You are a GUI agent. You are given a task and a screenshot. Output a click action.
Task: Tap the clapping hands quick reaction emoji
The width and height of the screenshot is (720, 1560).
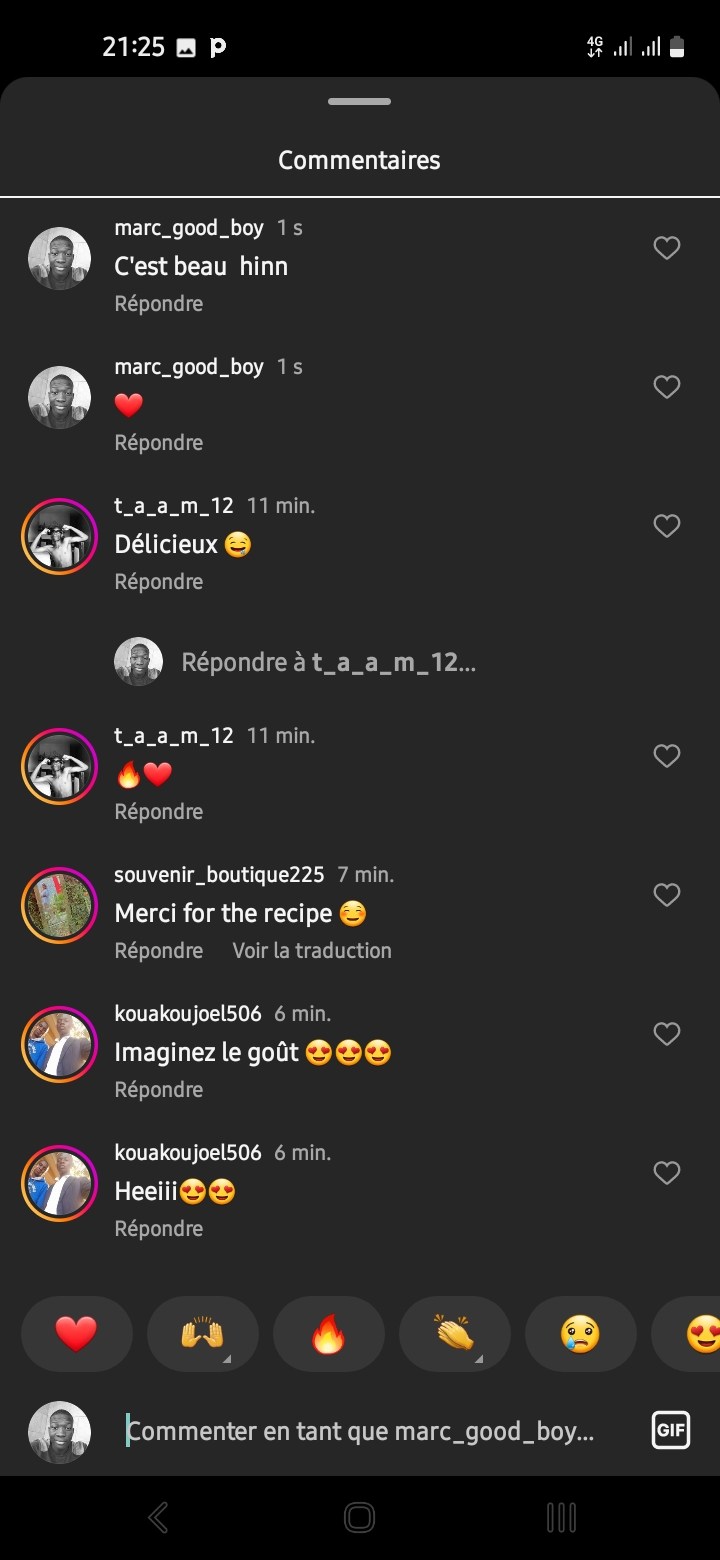coord(454,1334)
